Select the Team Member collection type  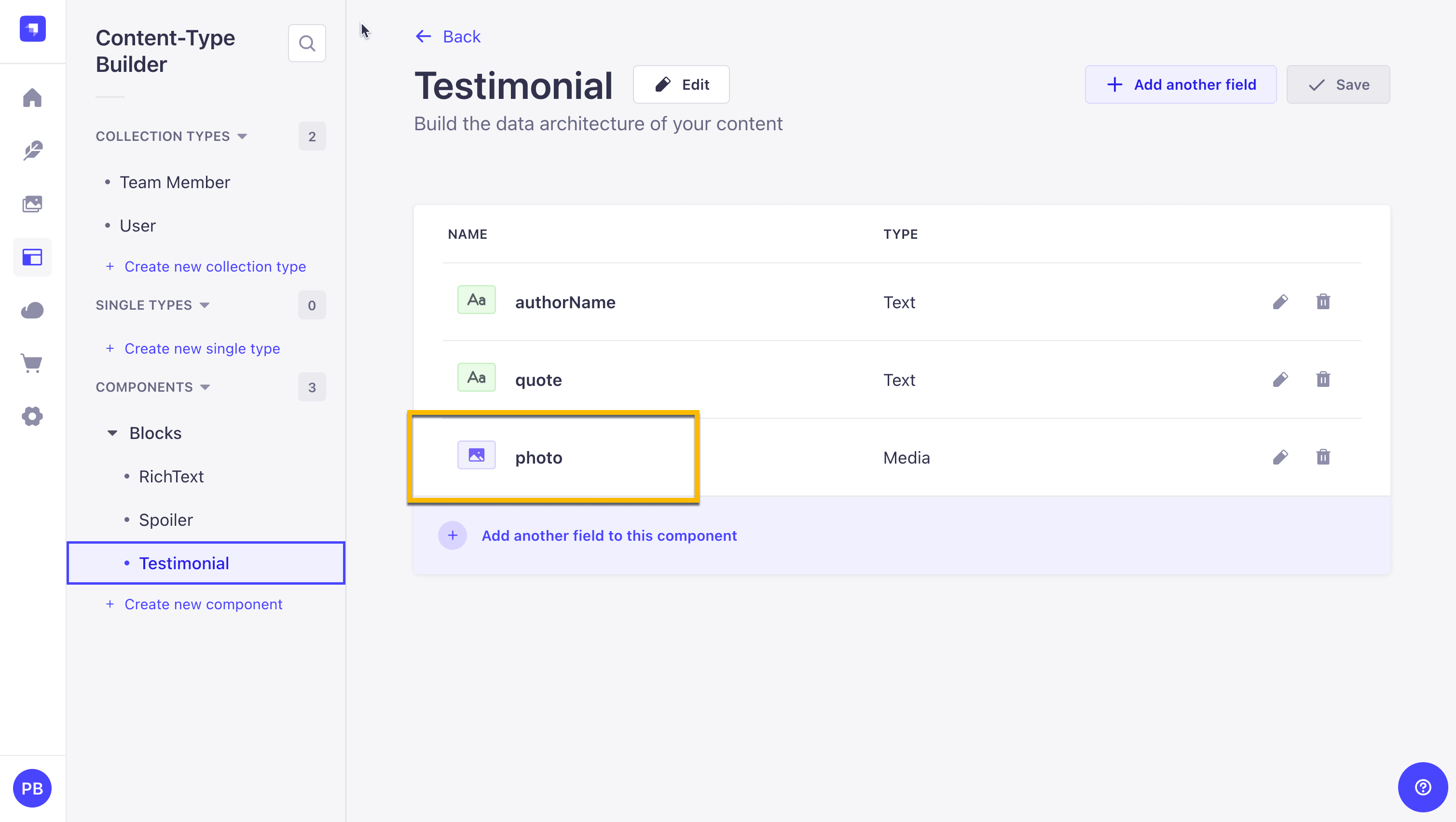[175, 182]
